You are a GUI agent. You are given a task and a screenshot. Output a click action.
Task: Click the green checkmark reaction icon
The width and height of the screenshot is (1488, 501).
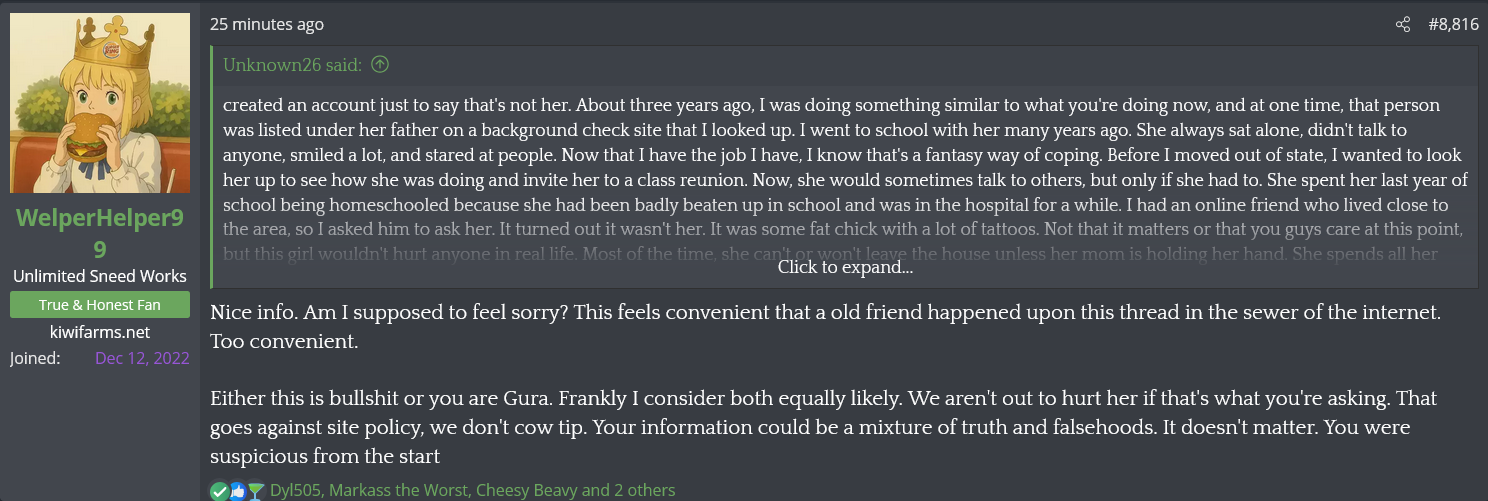(x=220, y=491)
